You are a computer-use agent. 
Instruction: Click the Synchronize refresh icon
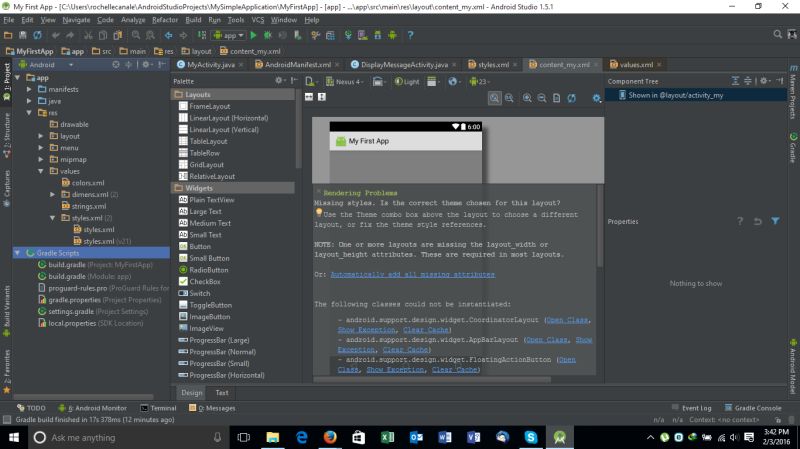pos(37,35)
